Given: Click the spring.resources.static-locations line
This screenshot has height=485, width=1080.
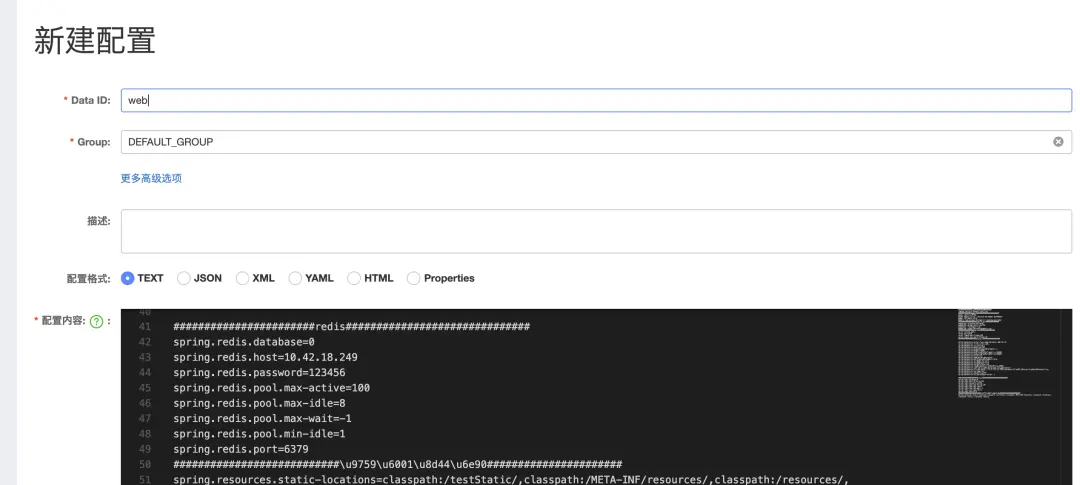Looking at the screenshot, I should (x=510, y=479).
